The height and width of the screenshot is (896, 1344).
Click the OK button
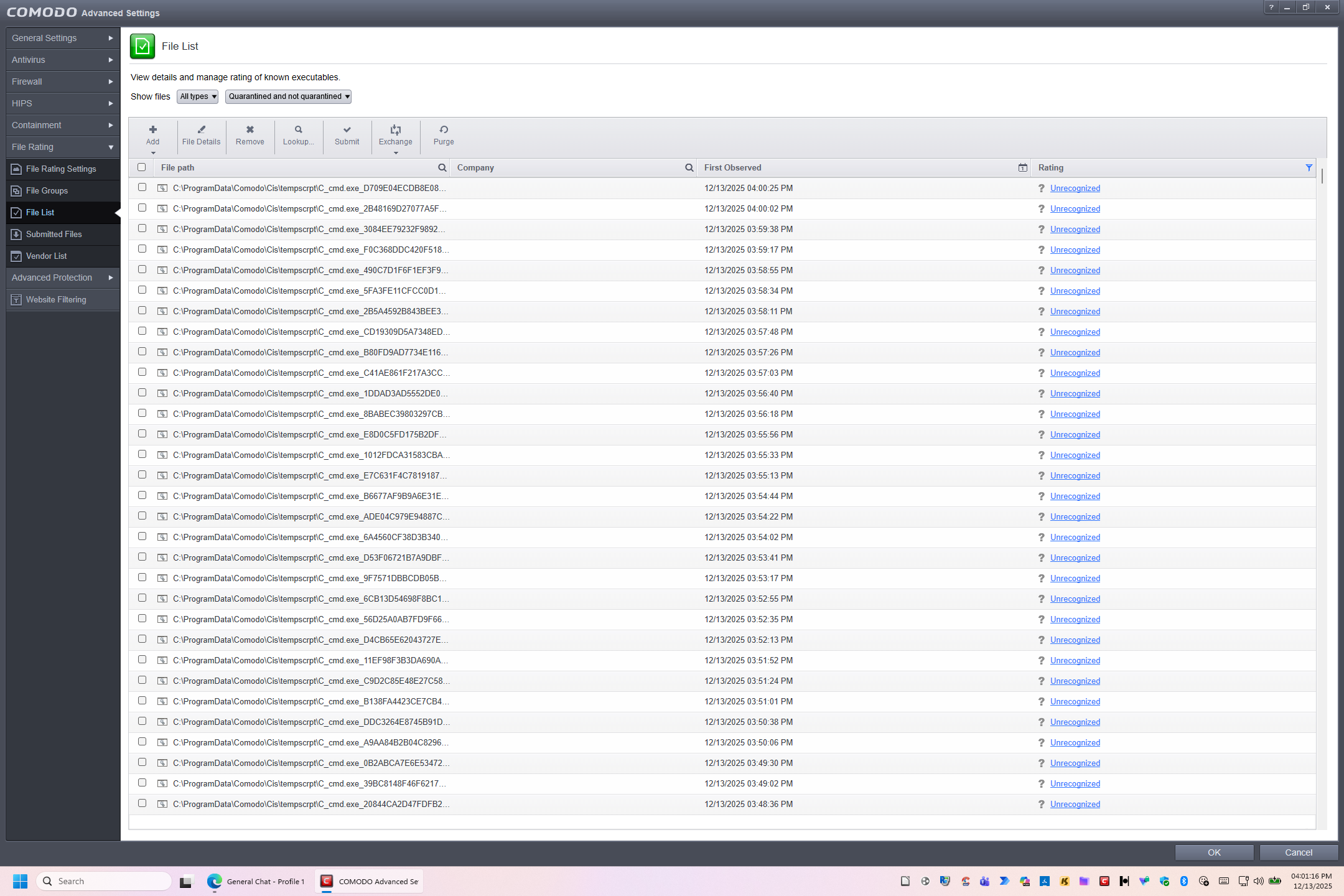(1213, 852)
